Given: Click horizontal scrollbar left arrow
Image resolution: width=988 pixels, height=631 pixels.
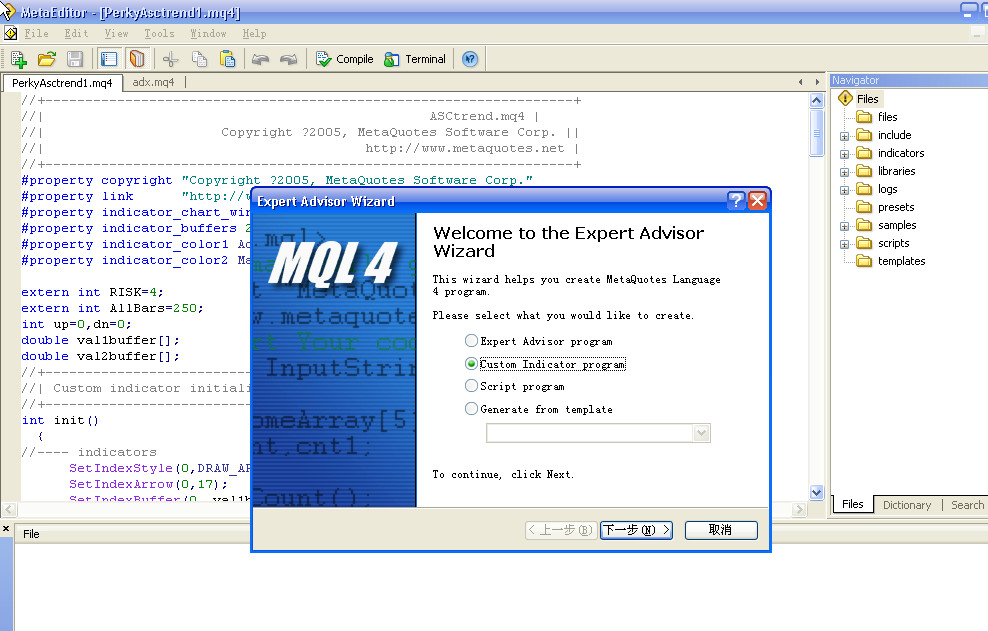Looking at the screenshot, I should click(9, 509).
